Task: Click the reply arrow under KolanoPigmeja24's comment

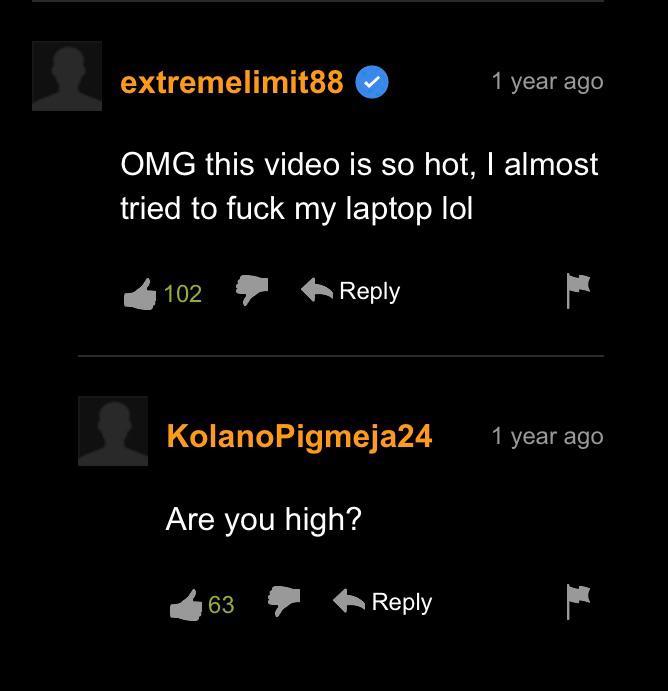Action: tap(349, 601)
